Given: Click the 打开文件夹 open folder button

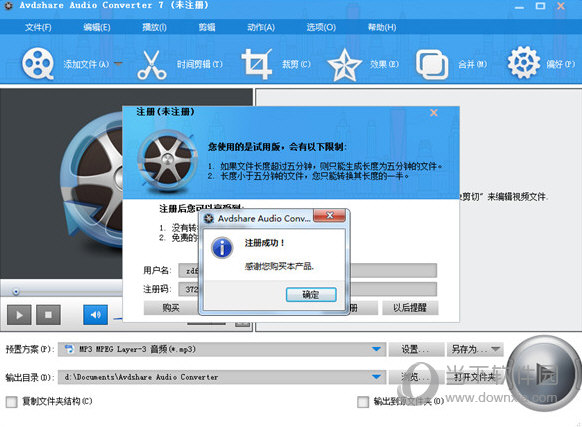Looking at the screenshot, I should click(x=475, y=377).
